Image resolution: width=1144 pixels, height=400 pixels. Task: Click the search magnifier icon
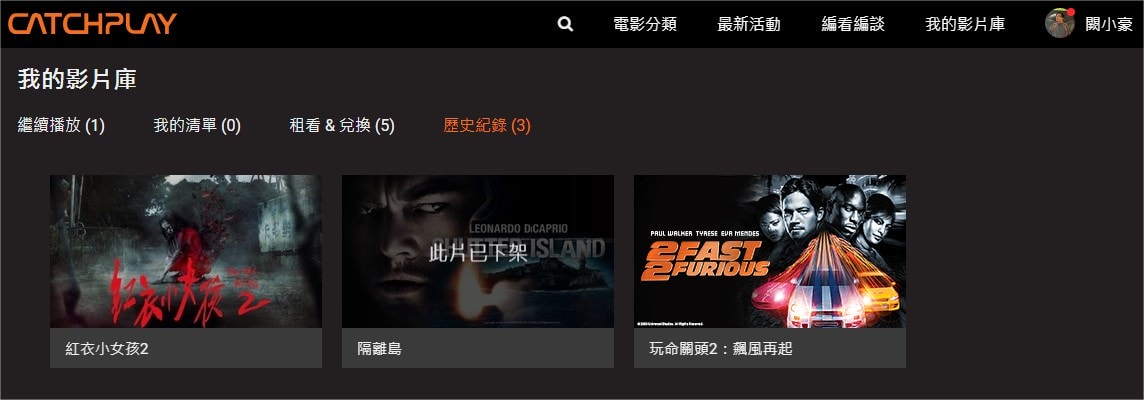565,24
